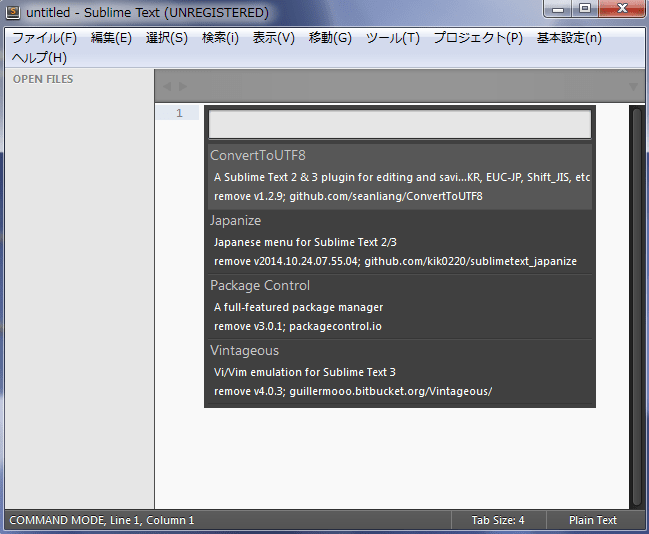The image size is (649, 534).
Task: Click 'A full-featured package manager' text
Action: pyautogui.click(x=298, y=307)
